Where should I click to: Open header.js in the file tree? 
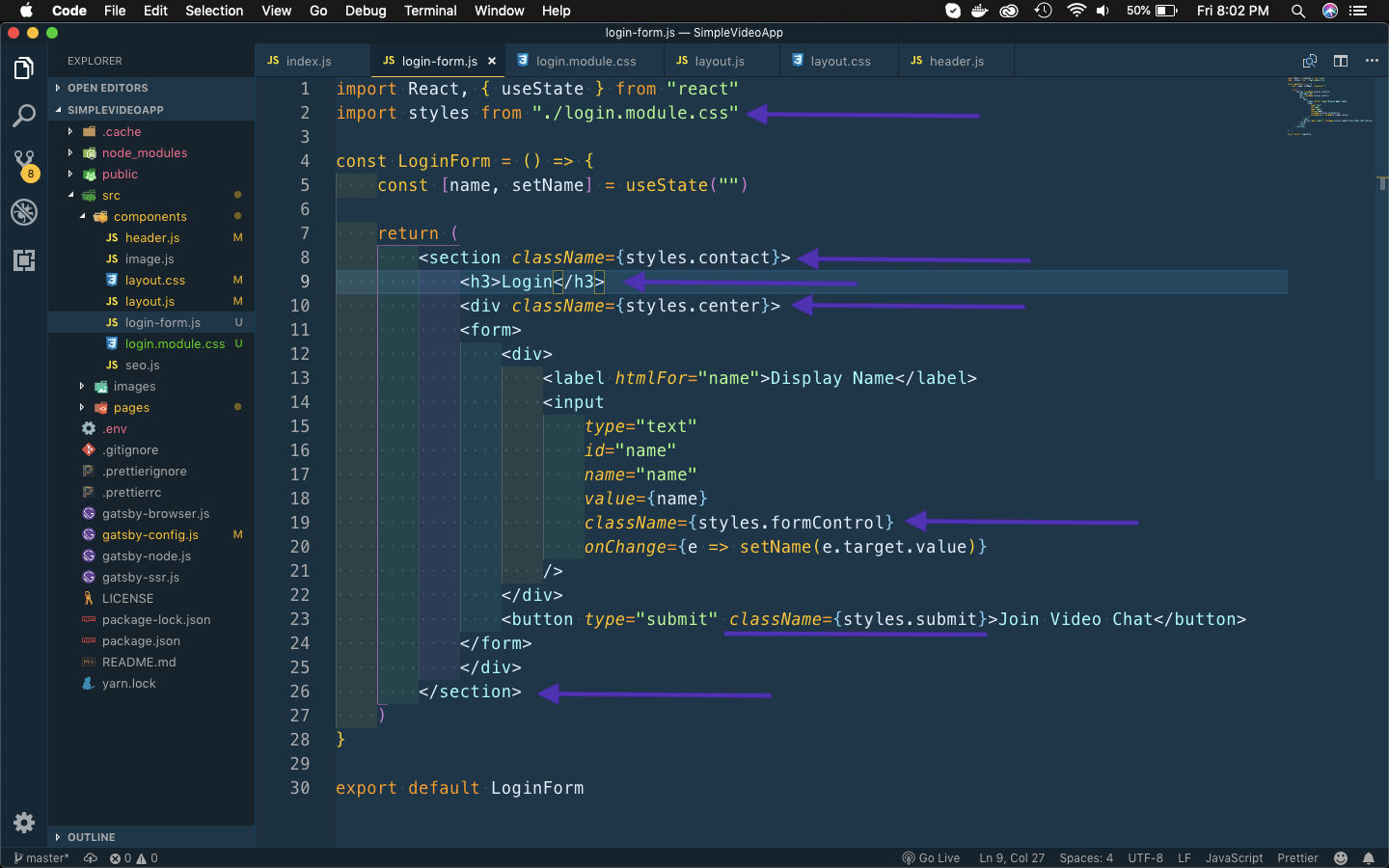point(151,237)
